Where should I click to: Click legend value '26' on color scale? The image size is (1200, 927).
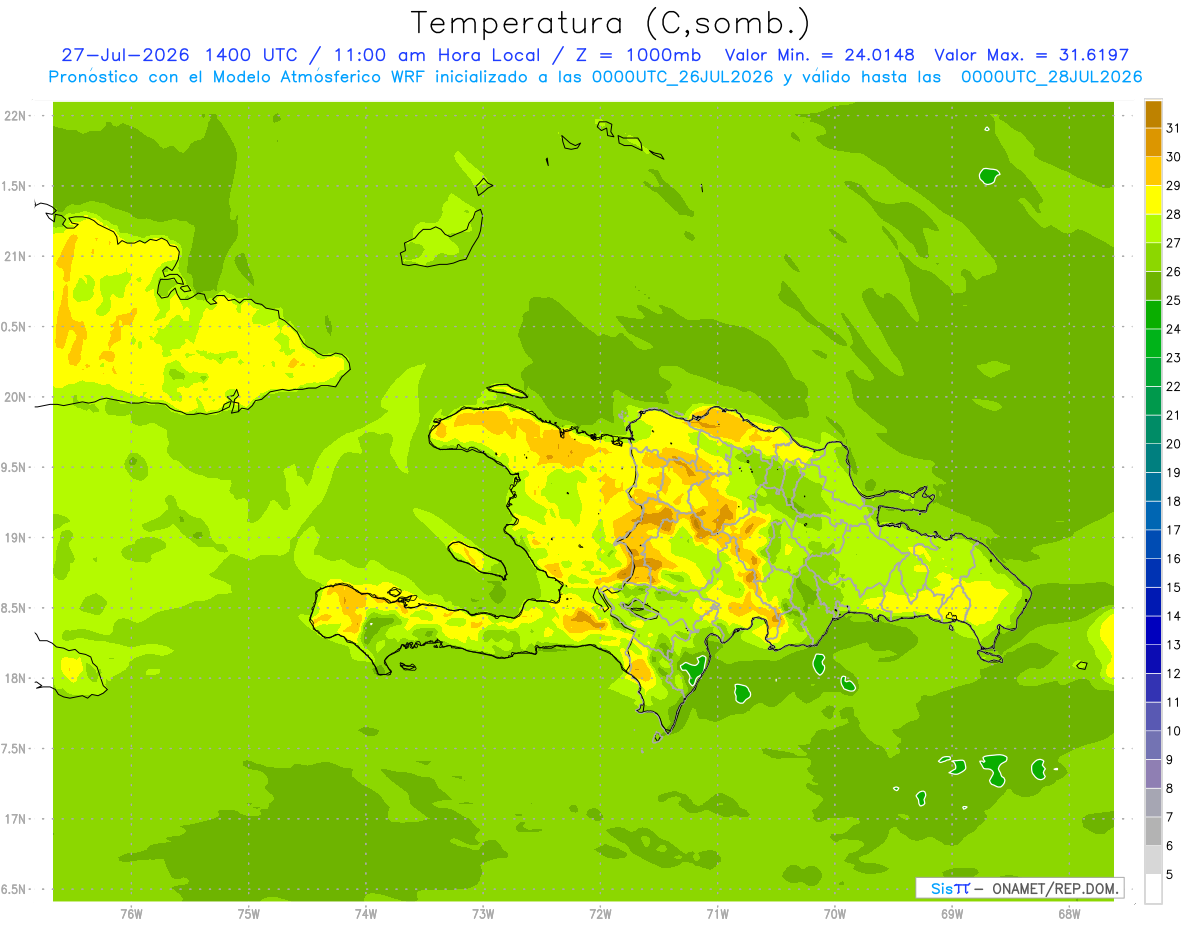coord(1173,272)
